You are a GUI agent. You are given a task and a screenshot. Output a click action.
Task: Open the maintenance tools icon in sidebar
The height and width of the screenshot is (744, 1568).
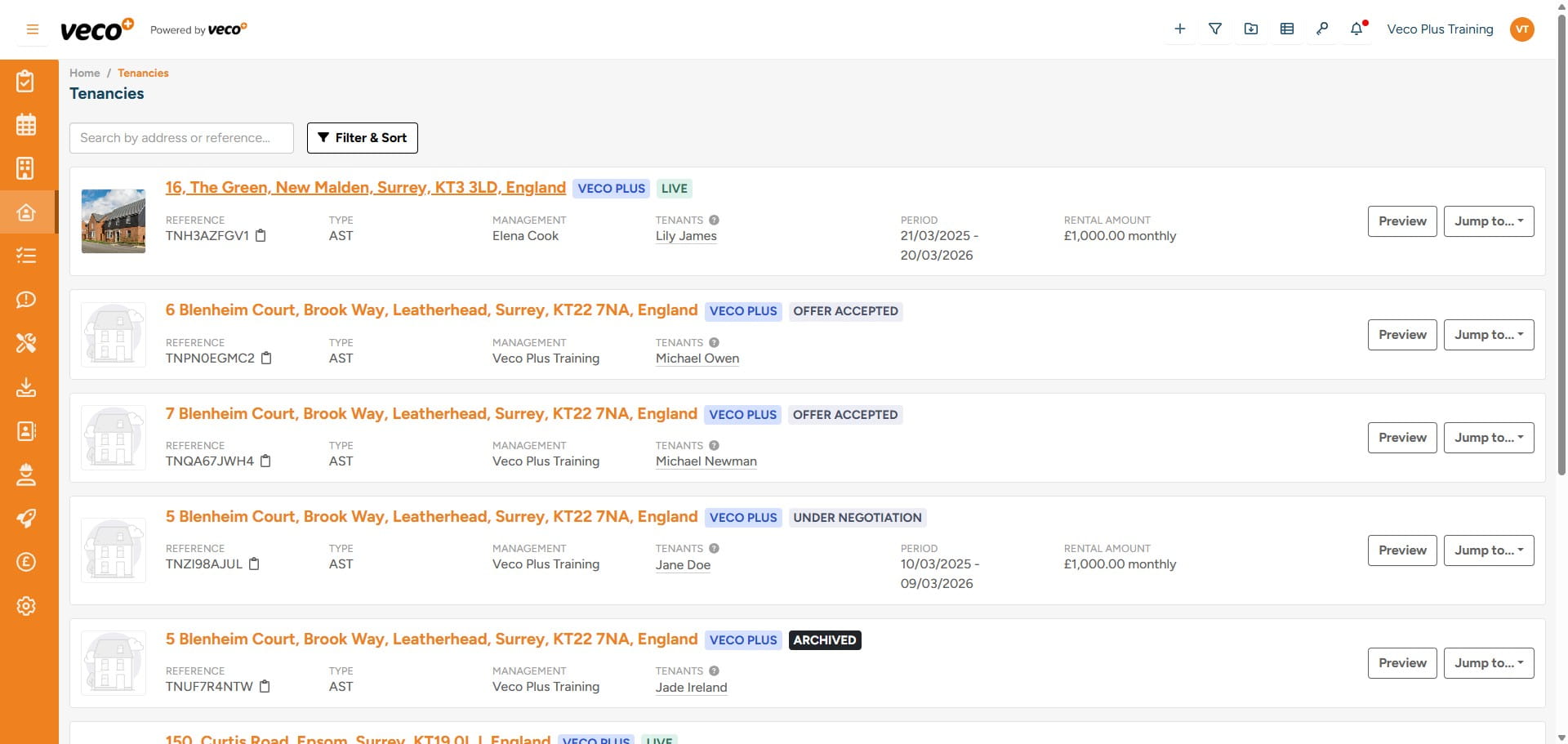tap(26, 343)
